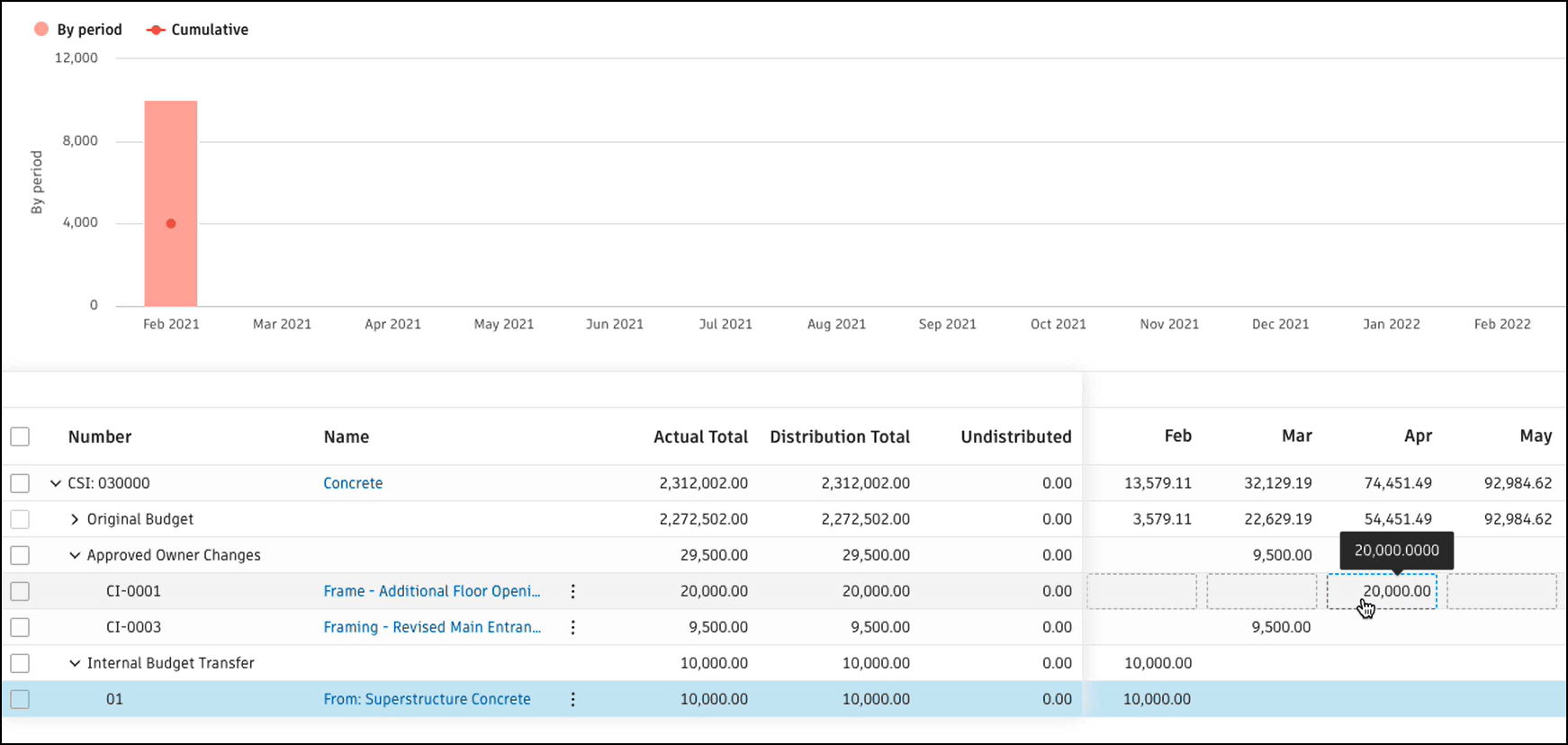This screenshot has height=745, width=1568.
Task: Click CI-0001 empty Feb distribution cell
Action: [1141, 591]
